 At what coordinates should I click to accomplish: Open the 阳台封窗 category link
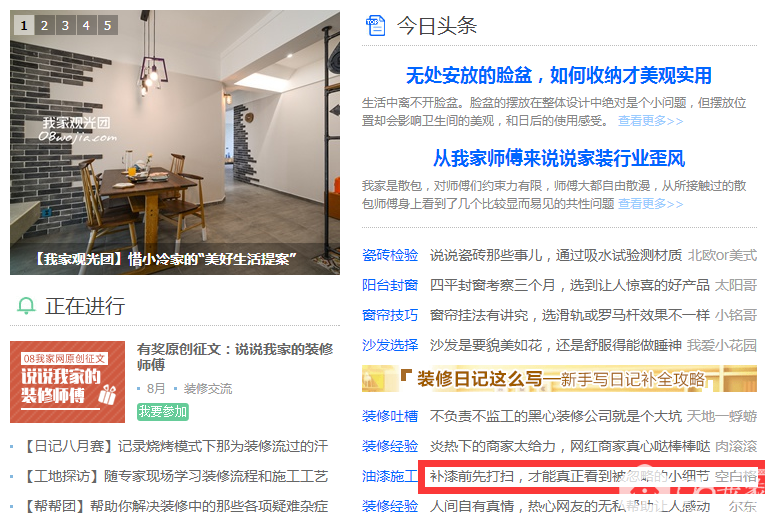(390, 285)
